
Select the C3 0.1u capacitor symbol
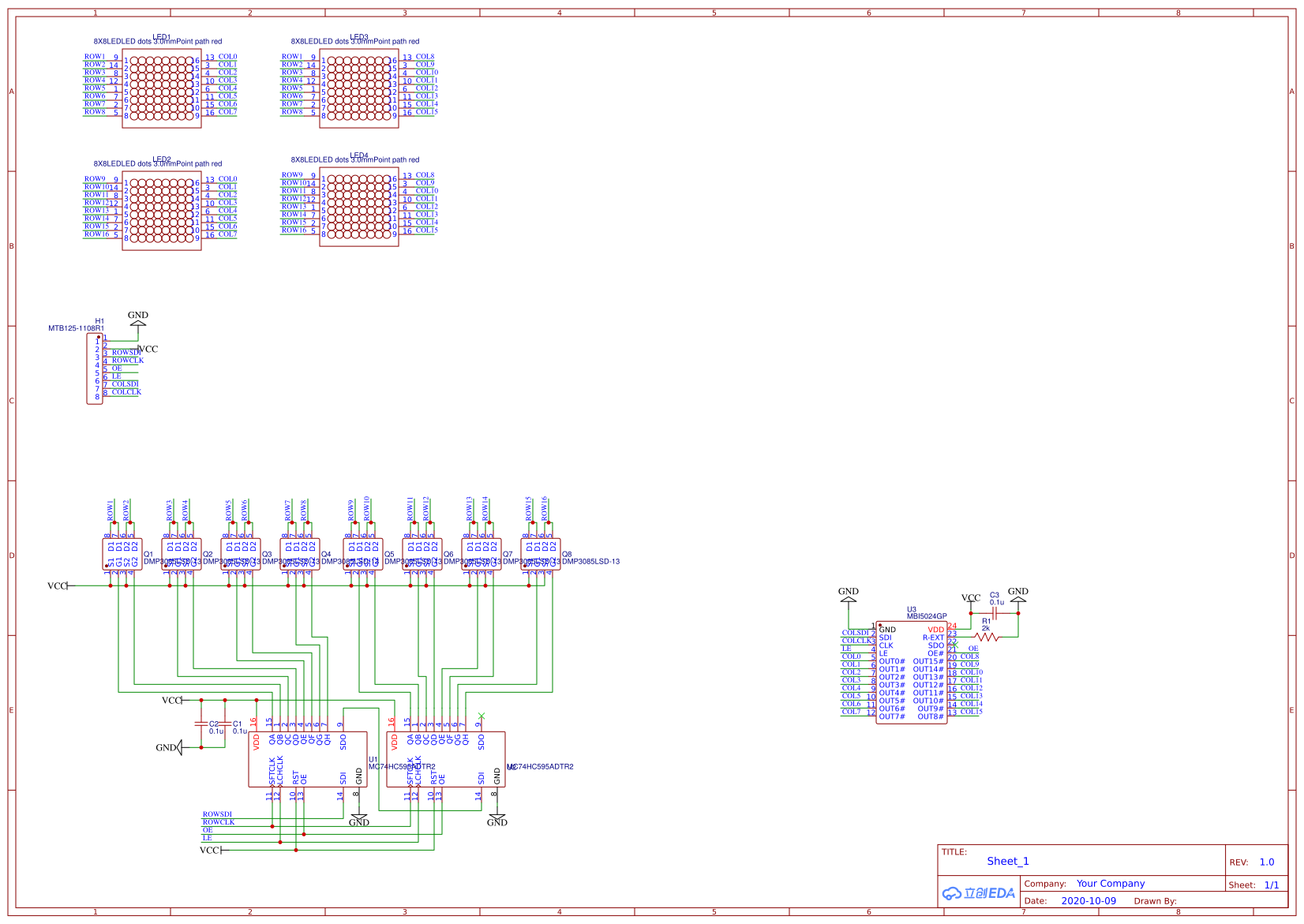tap(995, 613)
